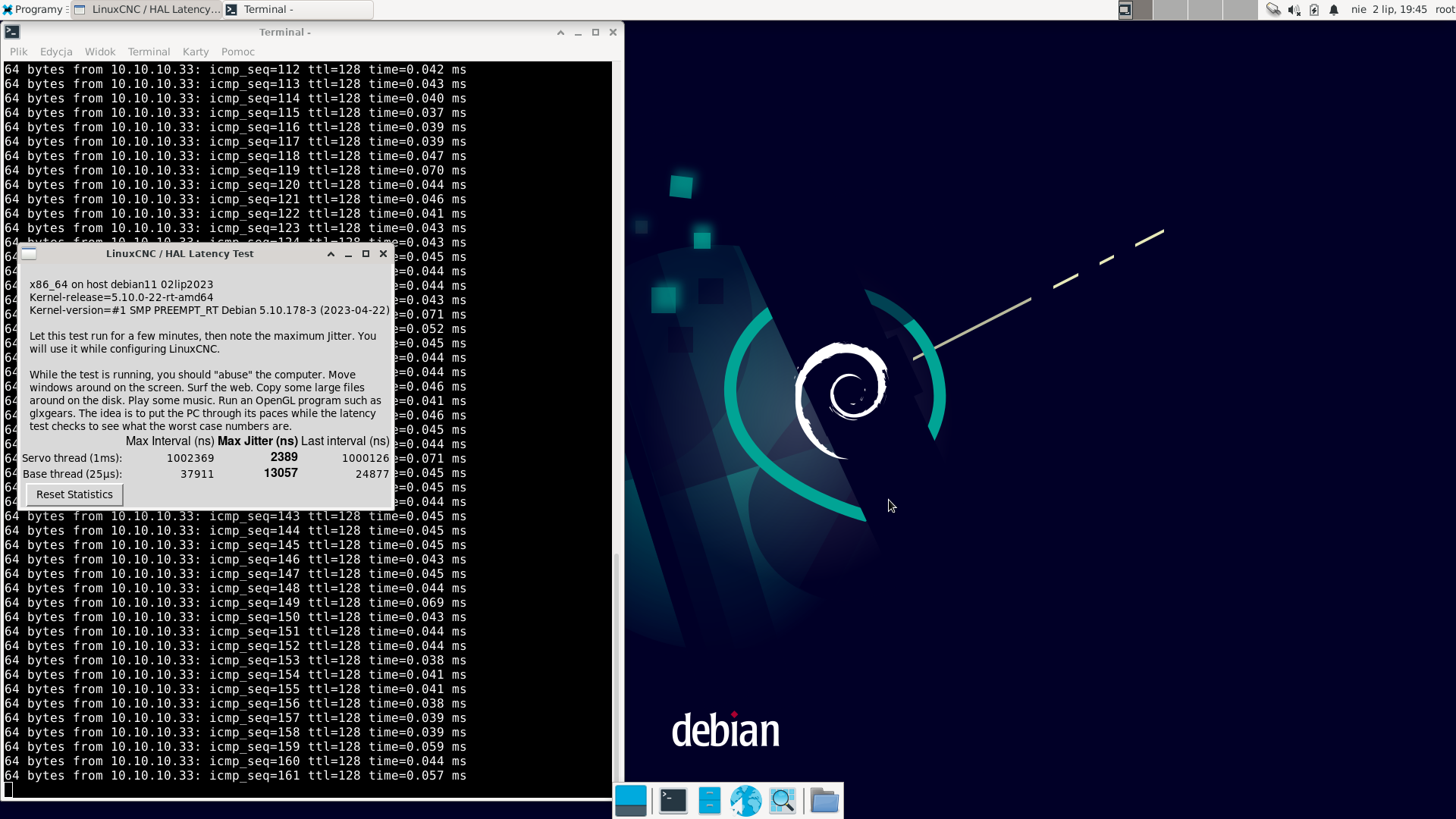Click Servo thread Last interval value 1000126
The image size is (1456, 819).
tap(366, 458)
